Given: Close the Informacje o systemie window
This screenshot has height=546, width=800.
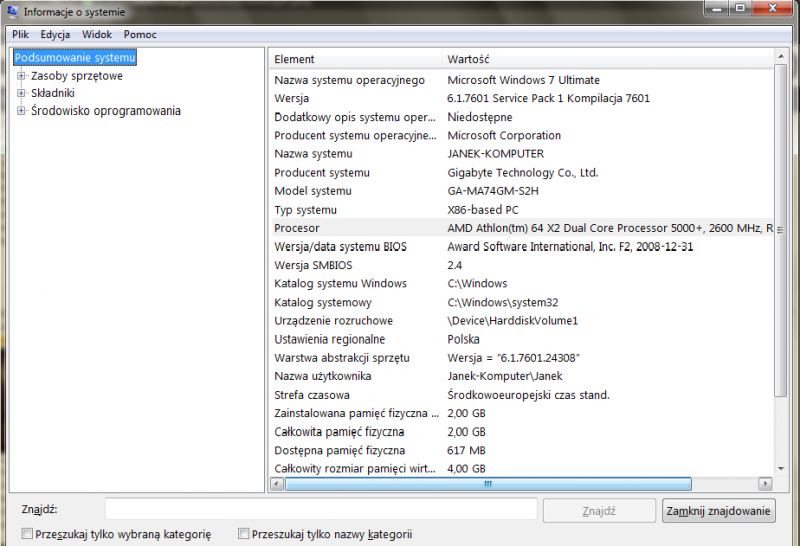Looking at the screenshot, I should coord(772,8).
